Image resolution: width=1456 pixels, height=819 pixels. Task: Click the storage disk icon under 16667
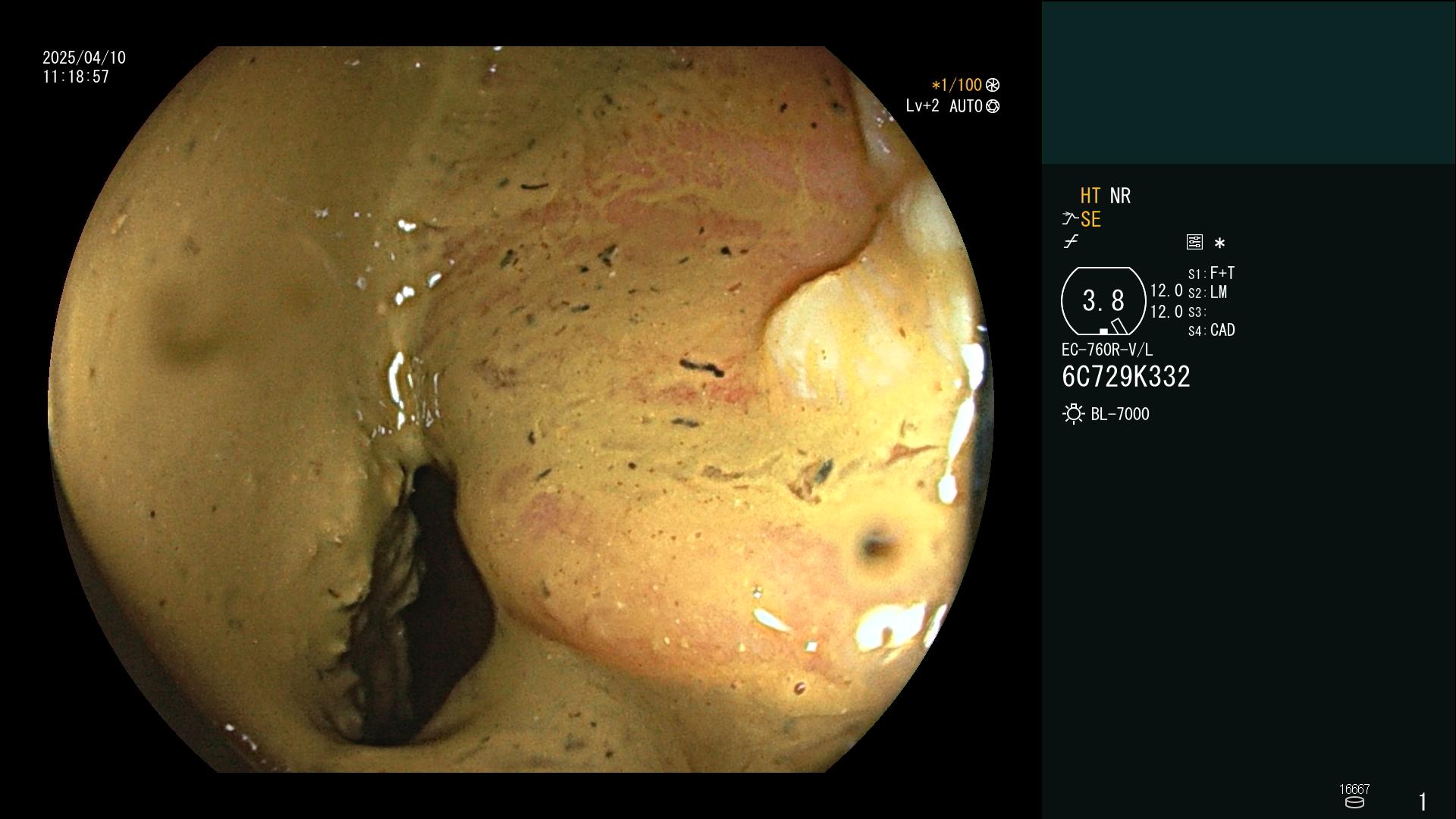coord(1354,802)
